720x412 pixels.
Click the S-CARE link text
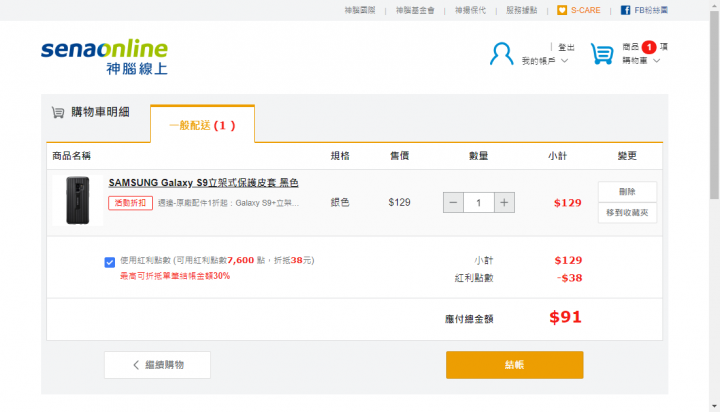585,10
